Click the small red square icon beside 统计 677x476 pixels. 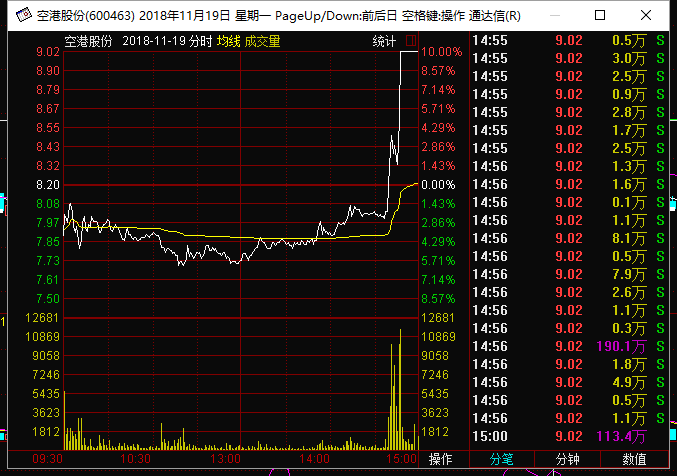click(x=410, y=41)
